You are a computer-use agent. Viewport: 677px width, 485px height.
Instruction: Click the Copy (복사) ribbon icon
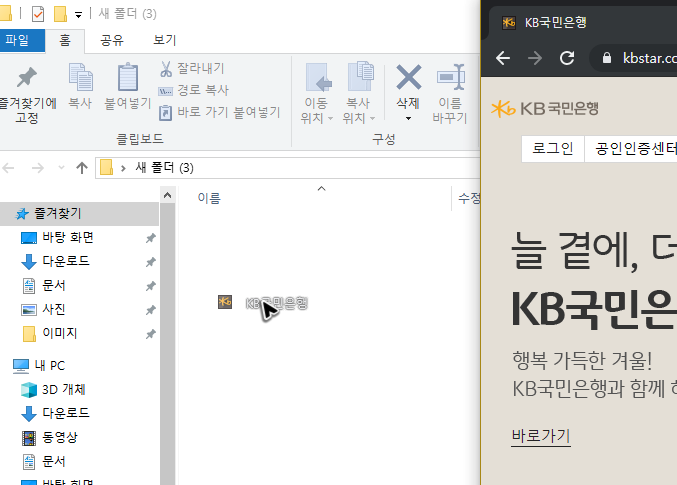pos(81,78)
